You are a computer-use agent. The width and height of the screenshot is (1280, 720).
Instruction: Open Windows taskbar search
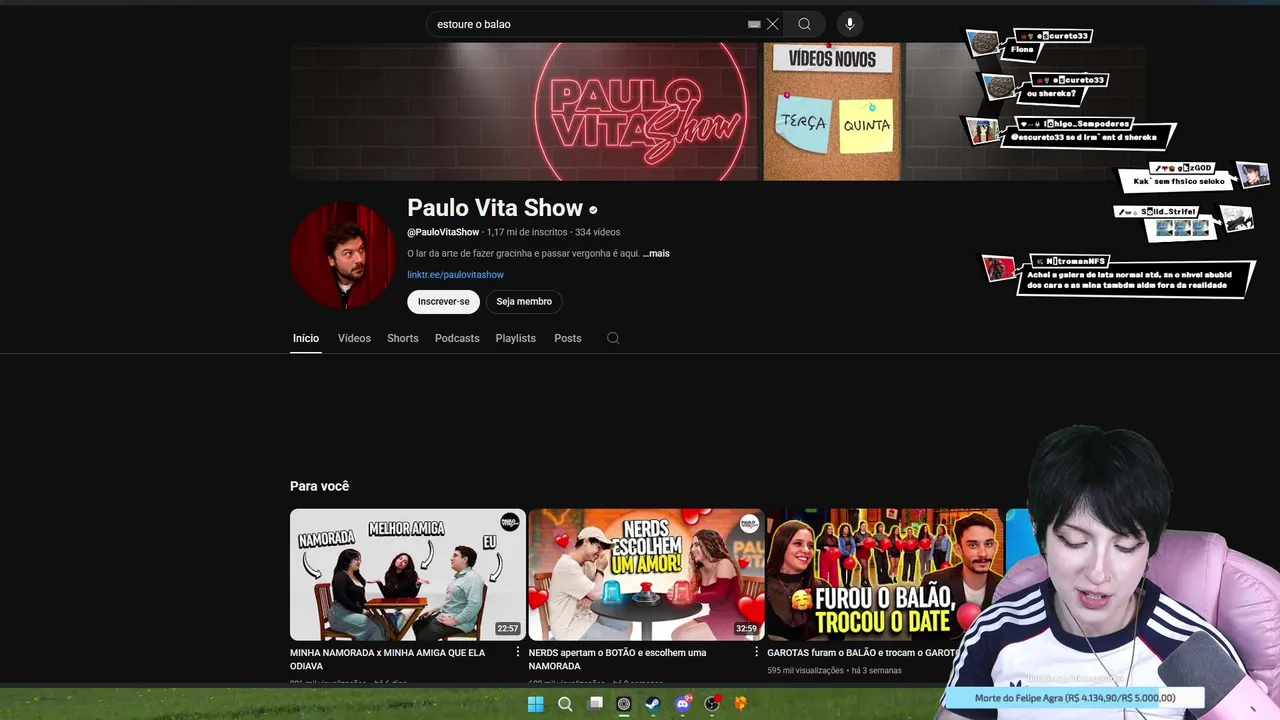point(565,704)
